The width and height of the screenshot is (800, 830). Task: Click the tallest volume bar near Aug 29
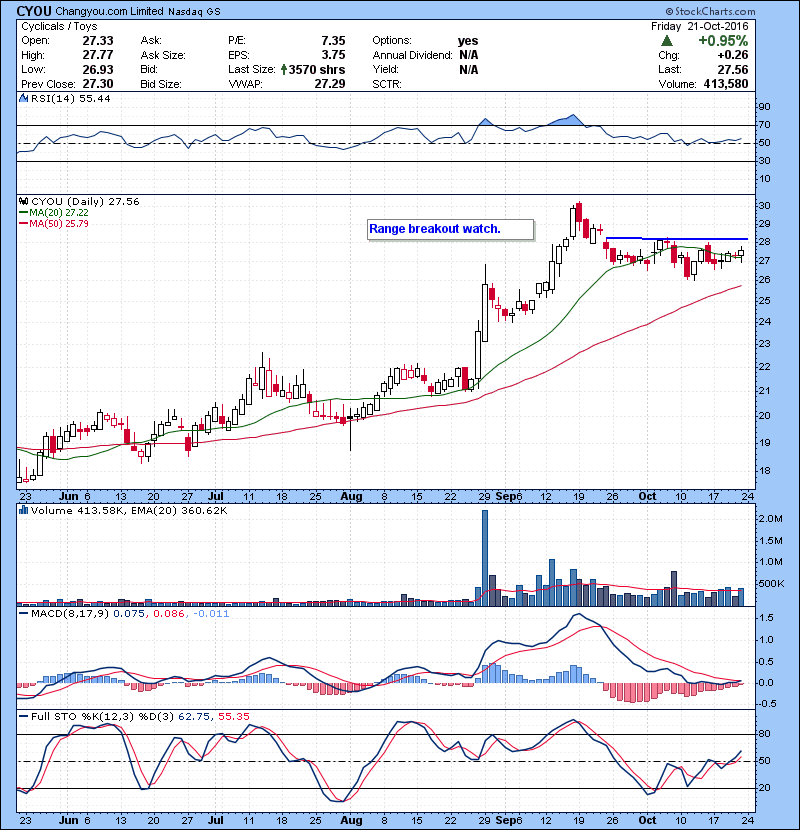point(485,558)
